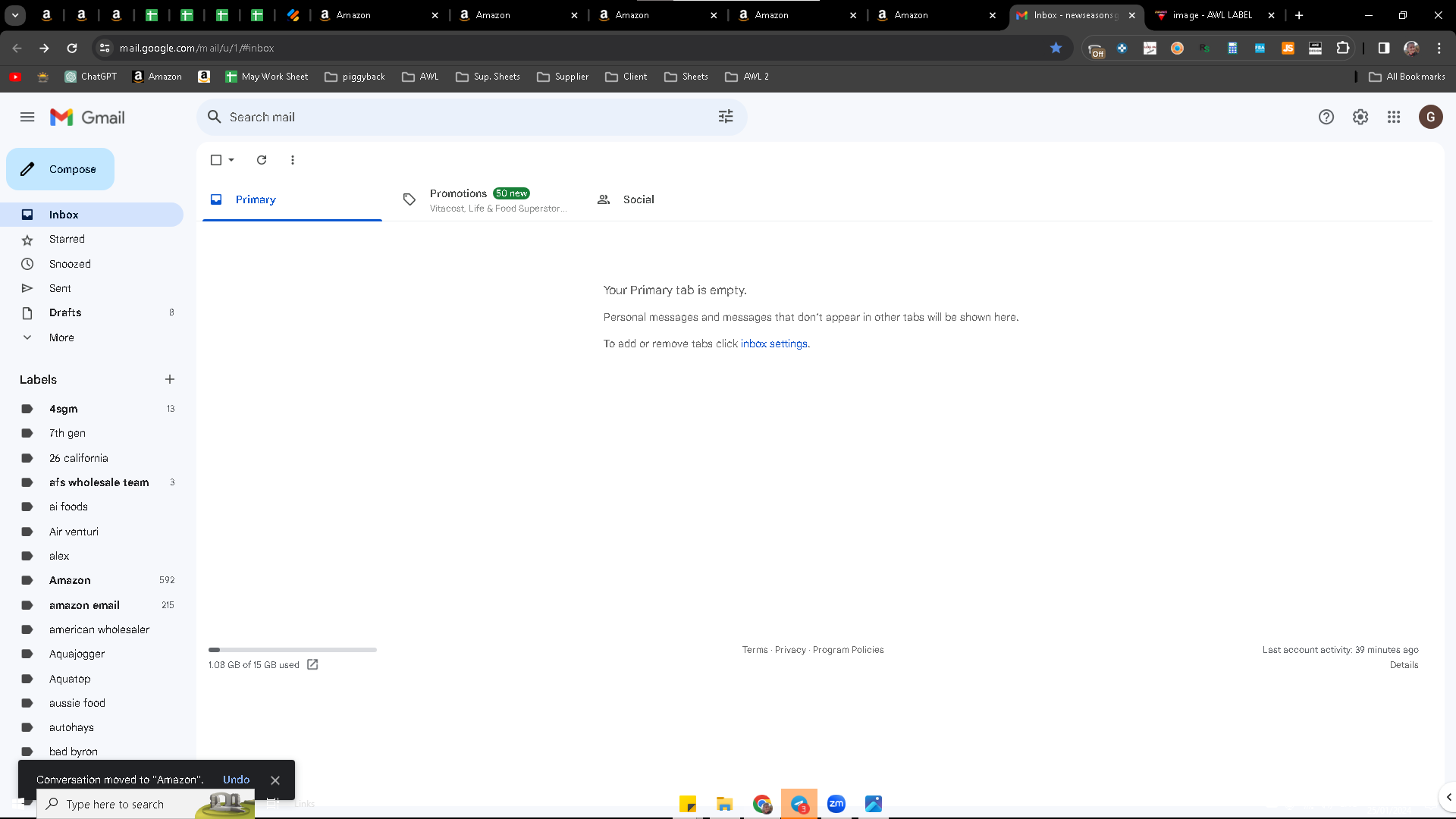Open the ChatGPT bookmark
Image resolution: width=1456 pixels, height=819 pixels.
click(91, 77)
